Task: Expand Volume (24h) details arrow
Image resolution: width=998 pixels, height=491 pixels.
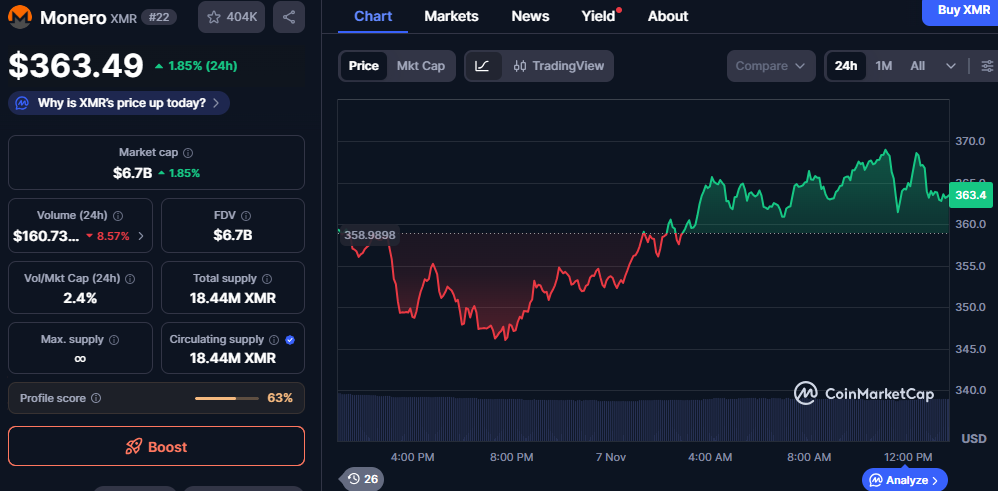Action: (x=140, y=236)
